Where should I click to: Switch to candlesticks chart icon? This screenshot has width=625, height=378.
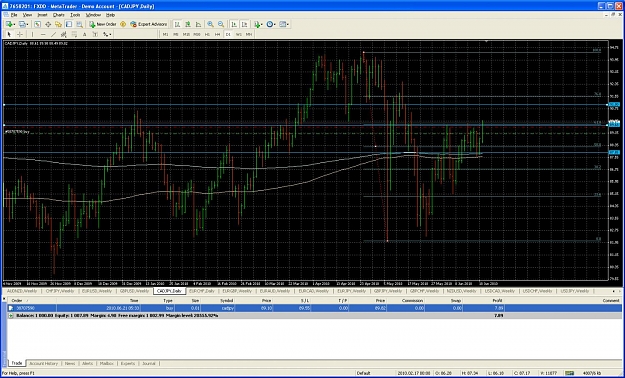(188, 24)
